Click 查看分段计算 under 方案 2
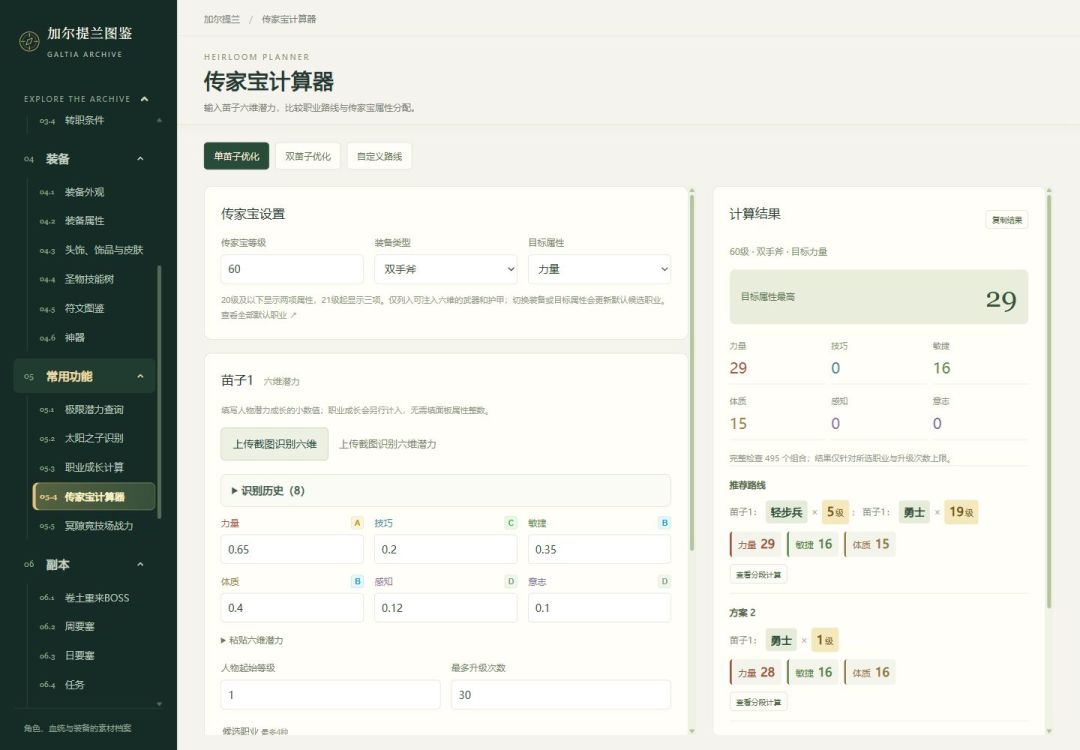The width and height of the screenshot is (1080, 750). coord(758,702)
